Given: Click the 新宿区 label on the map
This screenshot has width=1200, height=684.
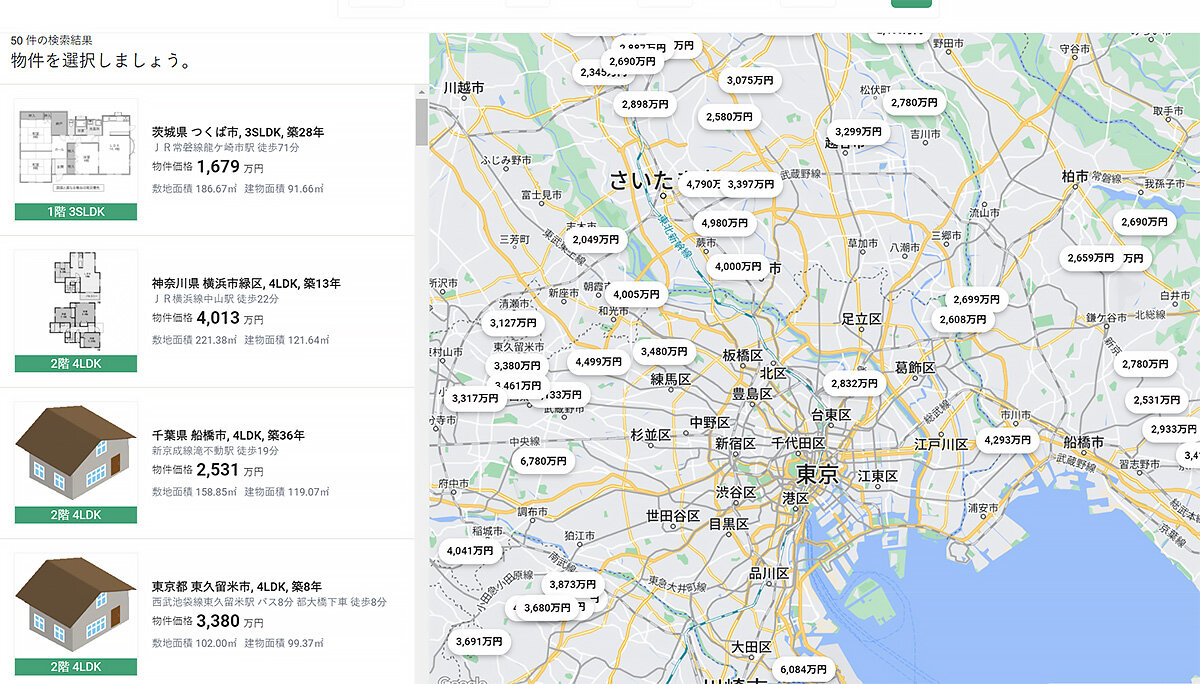Looking at the screenshot, I should click(735, 444).
